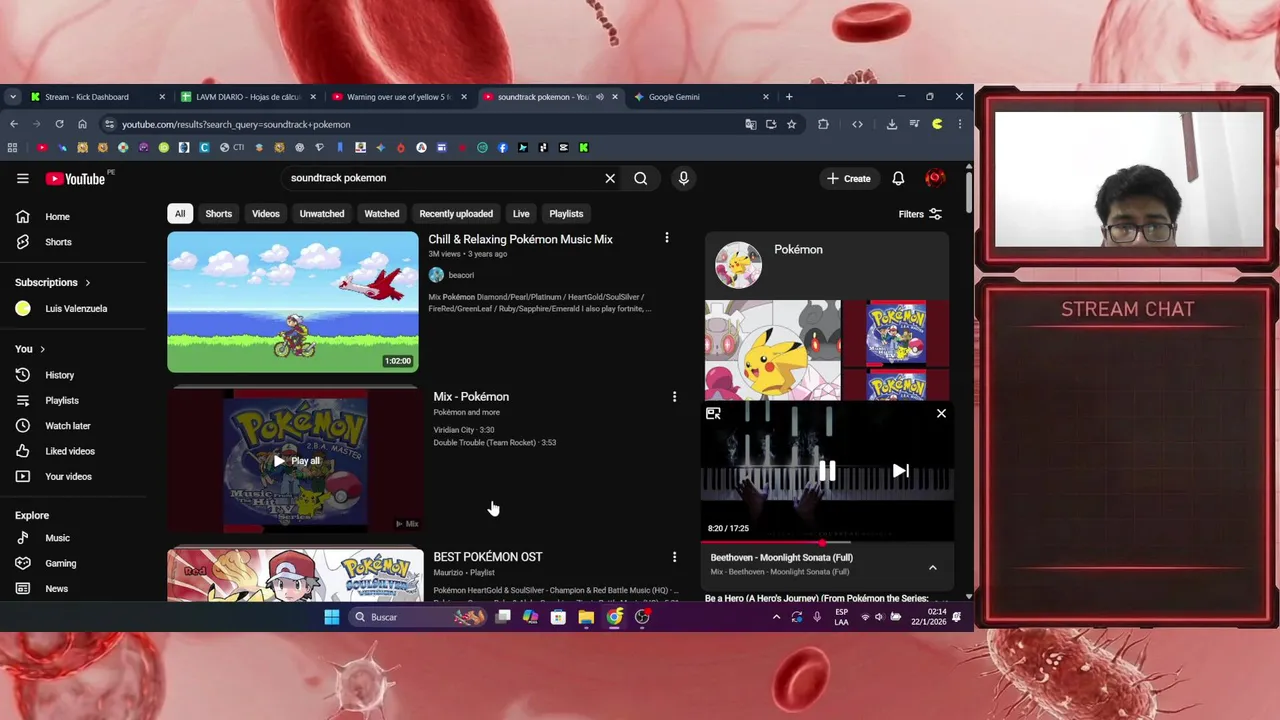Select the All filter chip
Viewport: 1280px width, 720px height.
coord(180,214)
